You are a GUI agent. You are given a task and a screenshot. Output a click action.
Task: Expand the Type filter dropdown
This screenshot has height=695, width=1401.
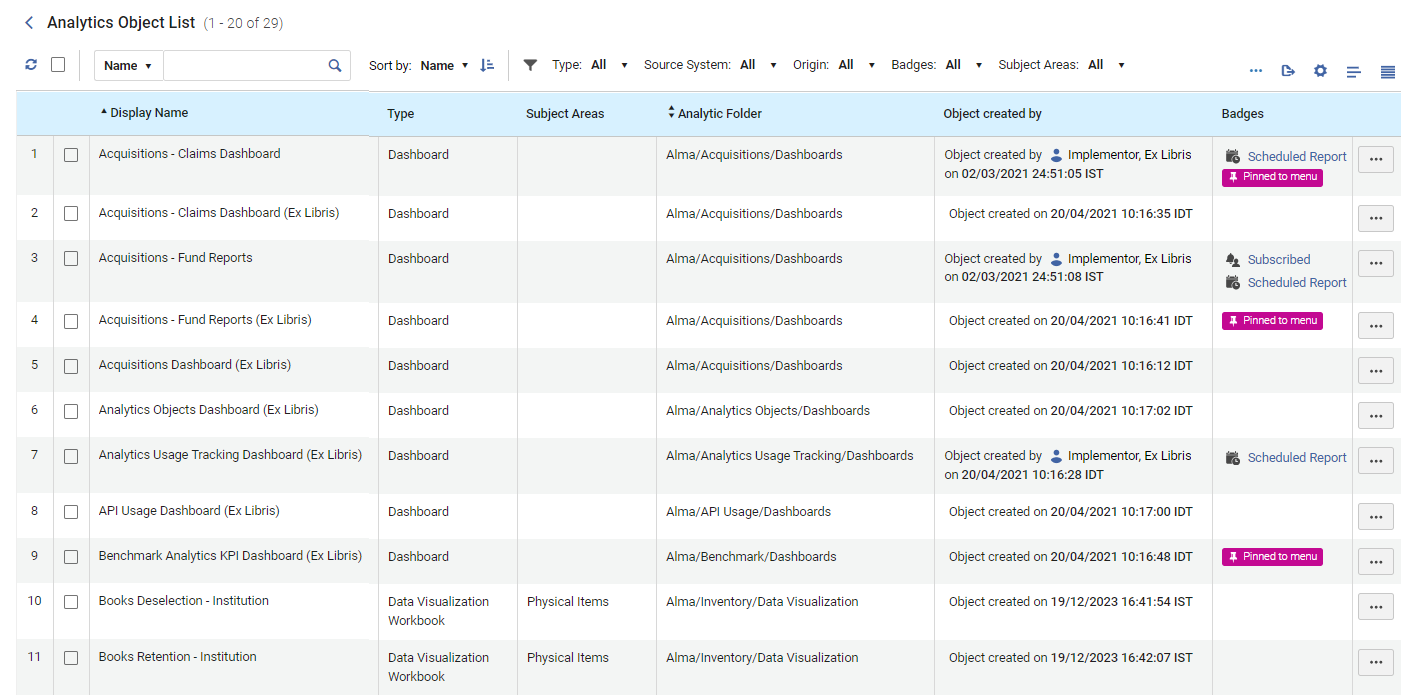(609, 65)
